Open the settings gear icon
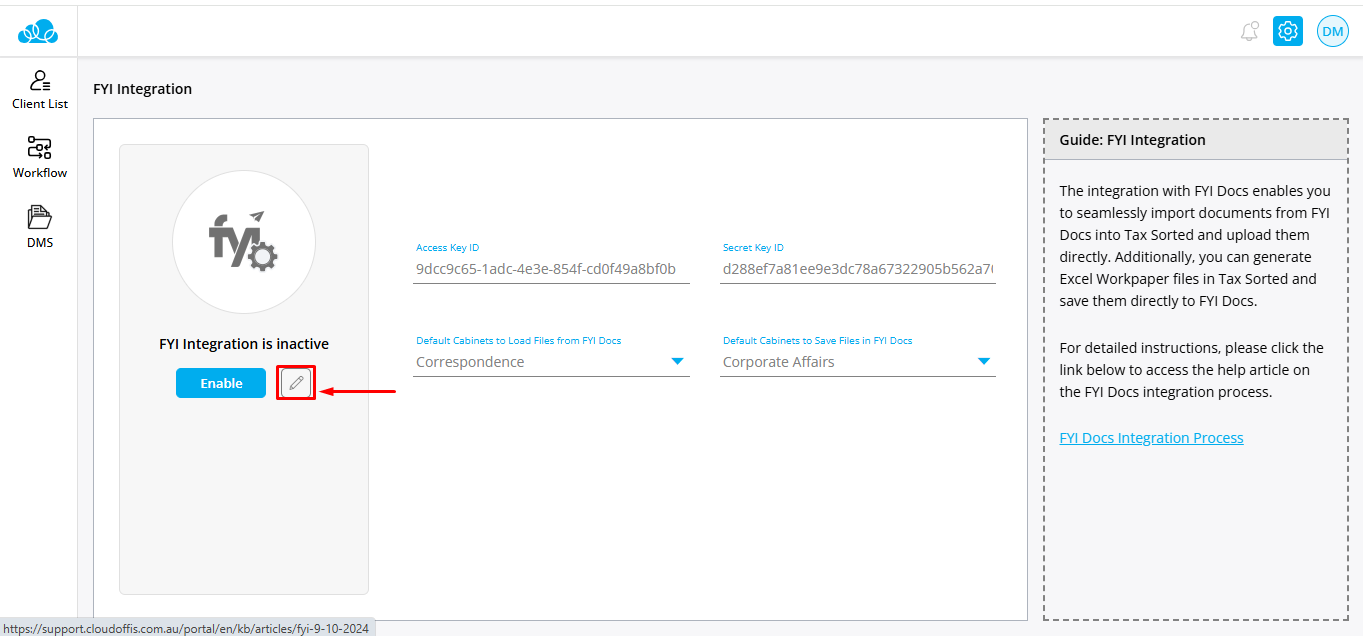1363x636 pixels. point(1288,31)
